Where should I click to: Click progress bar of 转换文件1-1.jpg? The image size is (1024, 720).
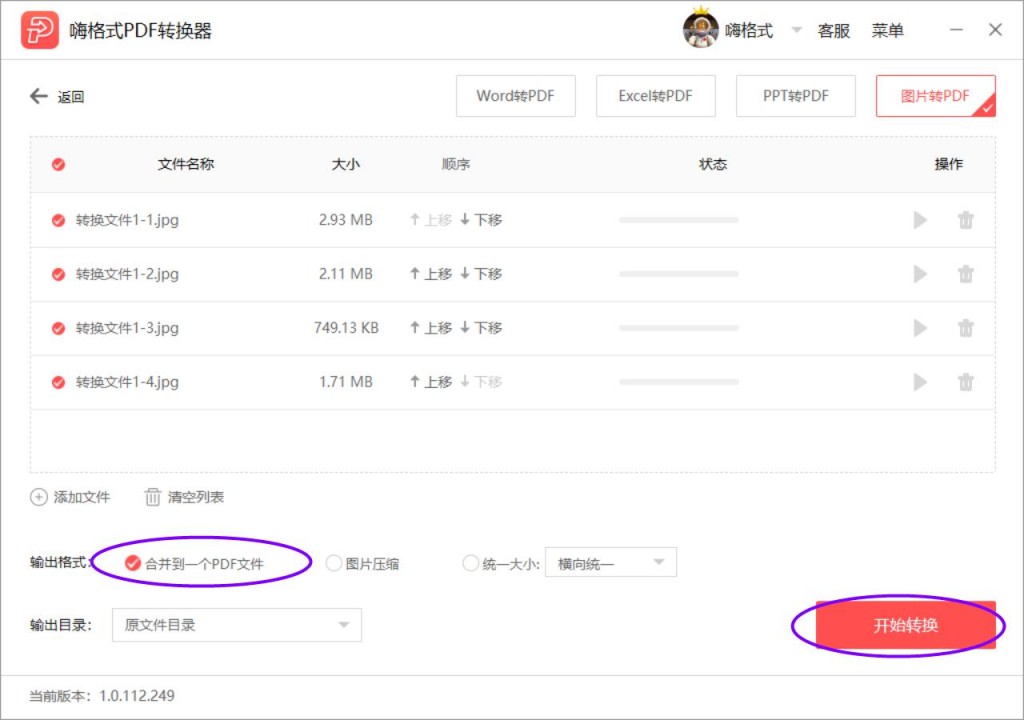point(679,220)
